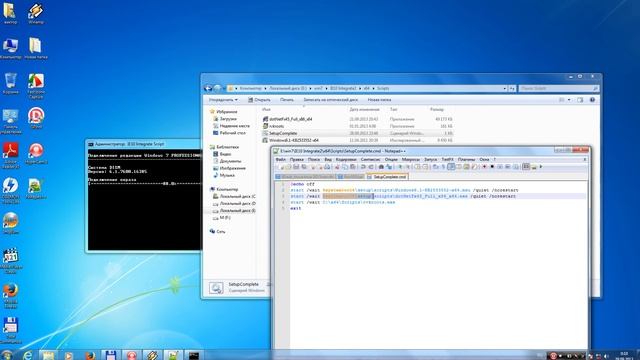Open the HyperCam desktop shortcut
Viewport: 640px width, 360px height.
(36, 154)
